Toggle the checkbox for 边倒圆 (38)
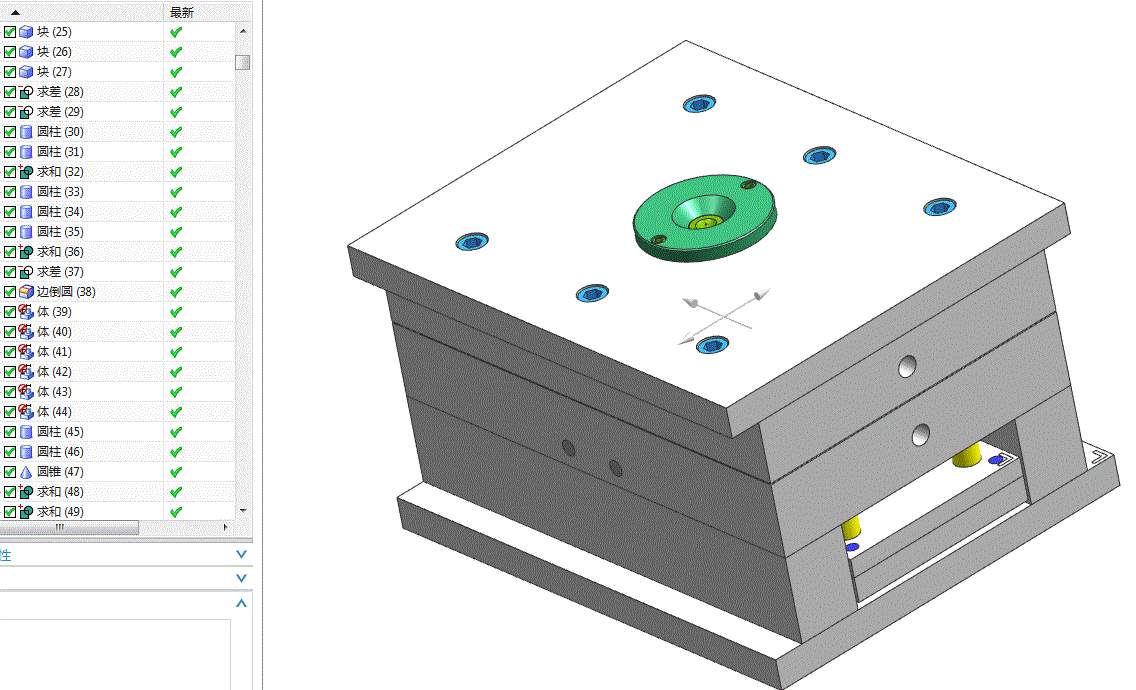 pyautogui.click(x=9, y=291)
